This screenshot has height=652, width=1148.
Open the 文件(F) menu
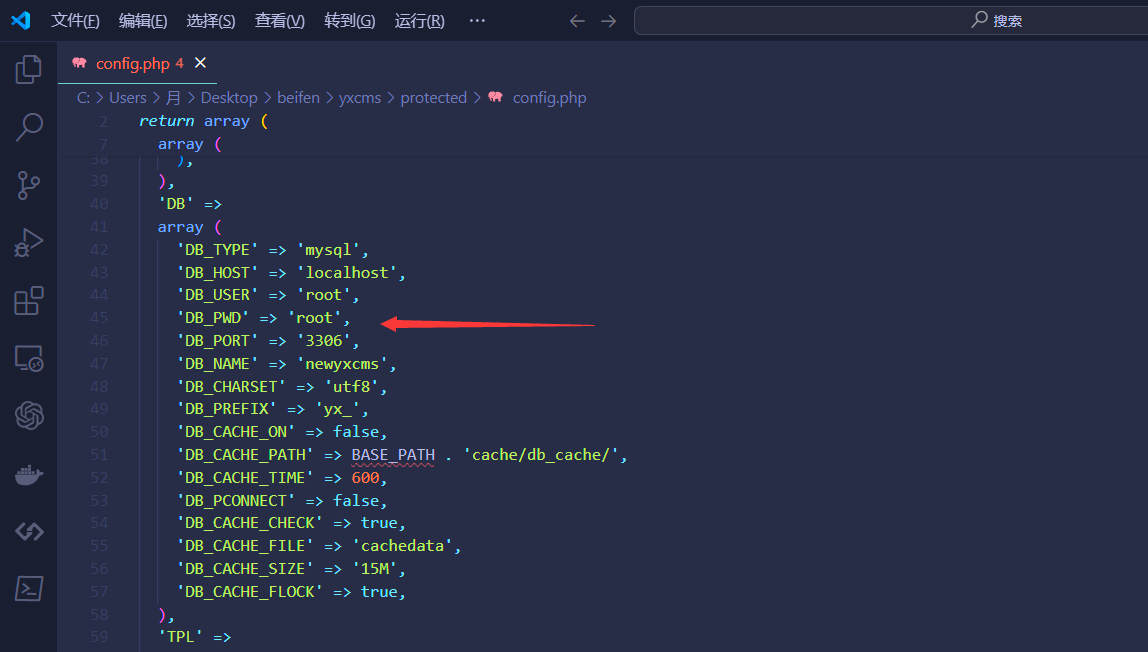click(x=75, y=20)
